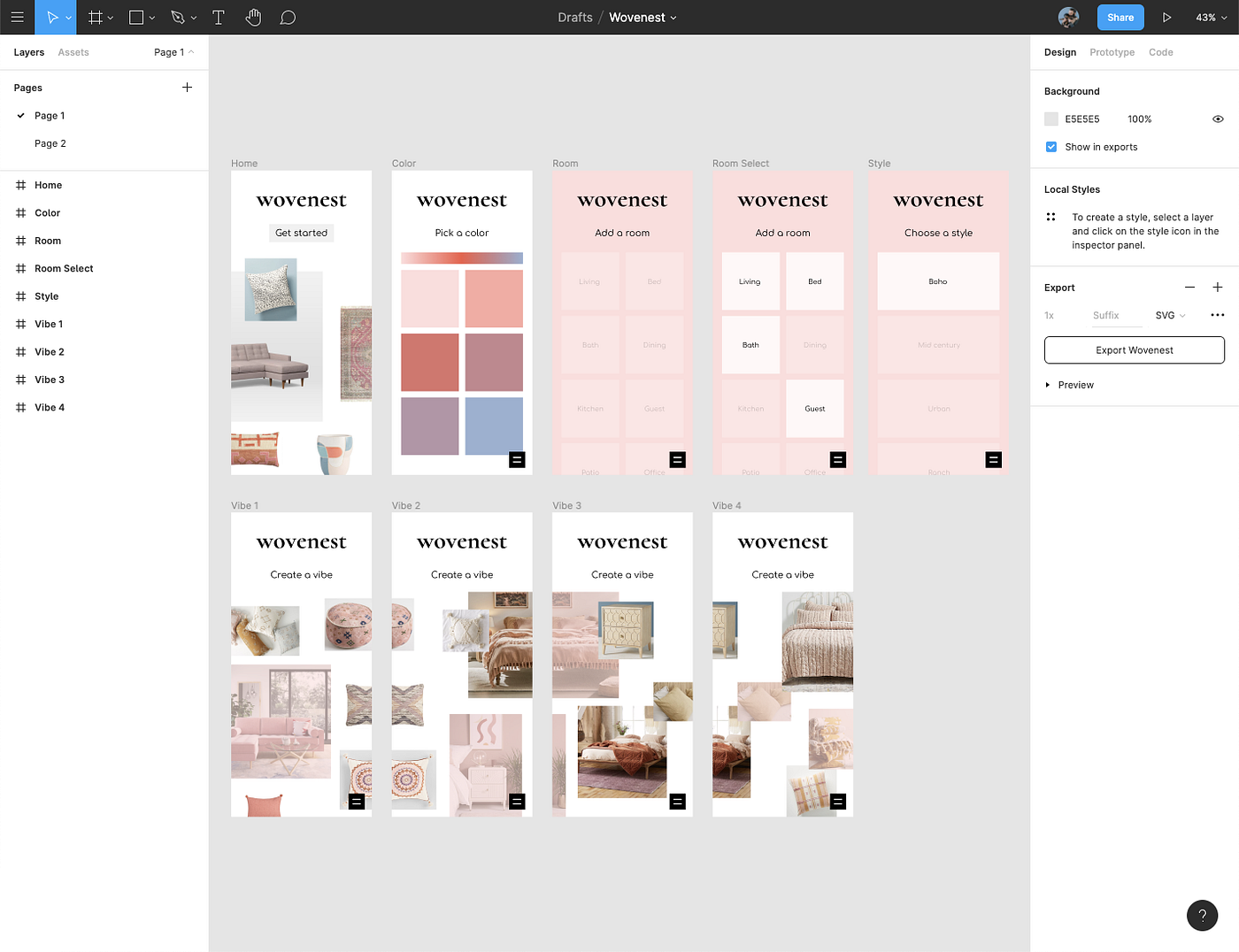Click the frame icon beside Vibe 3 layer

20,380
